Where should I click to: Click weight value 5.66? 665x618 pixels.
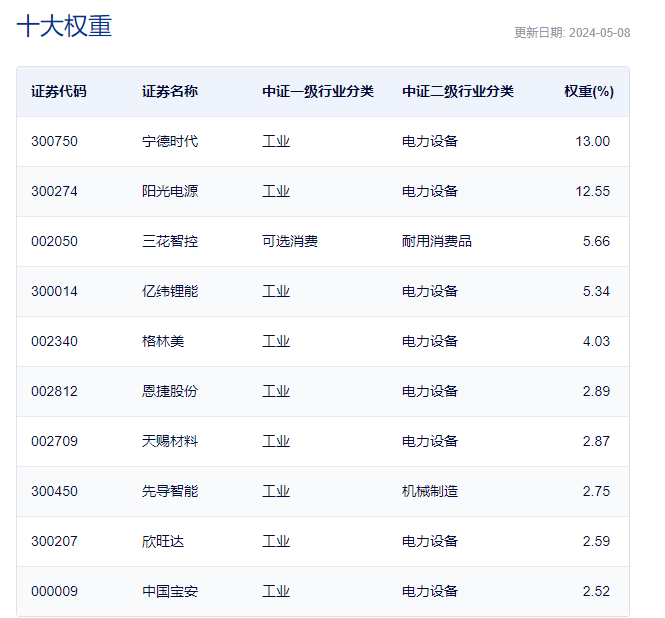click(596, 241)
